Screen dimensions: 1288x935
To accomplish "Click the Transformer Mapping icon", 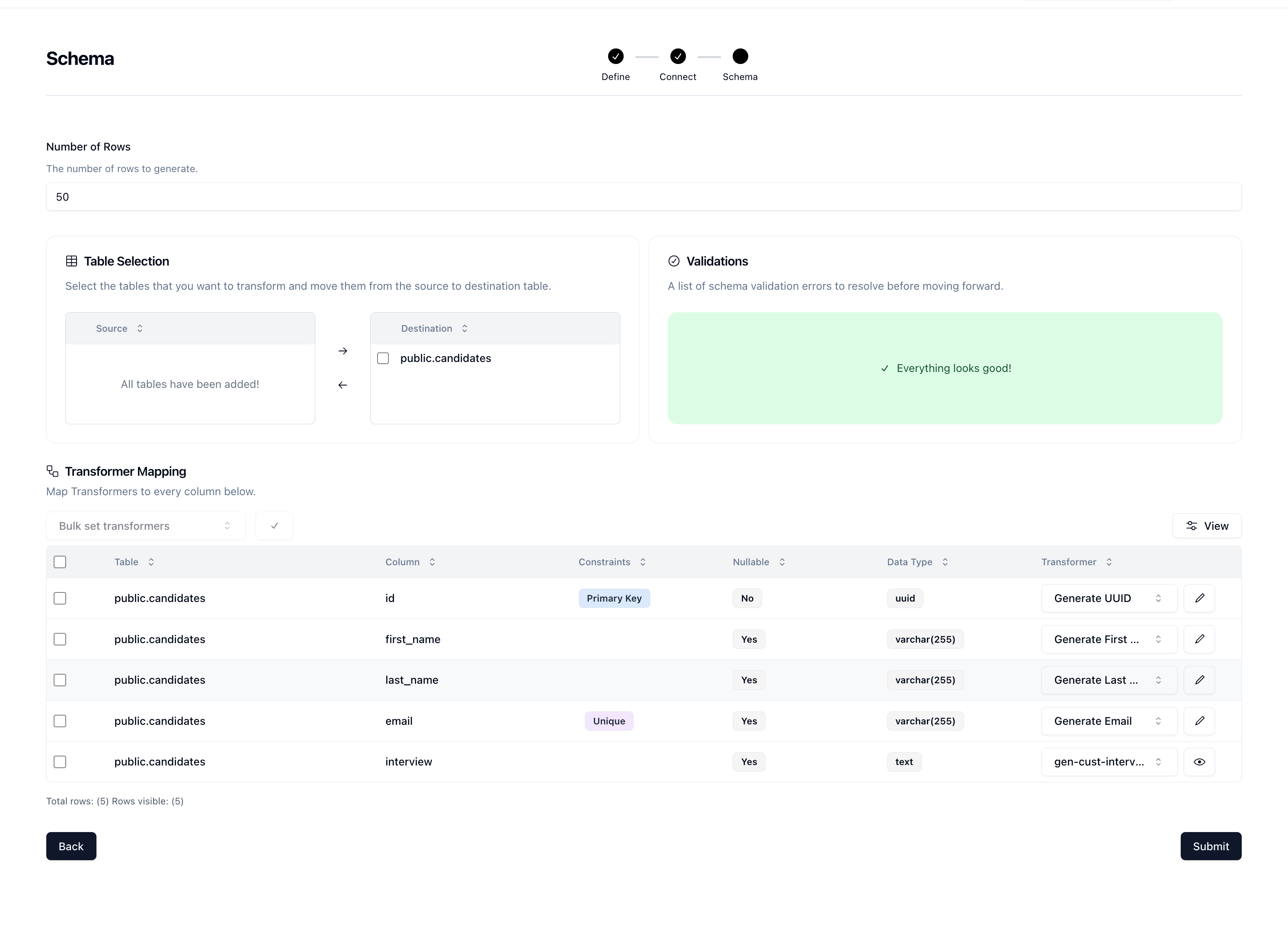I will point(52,471).
